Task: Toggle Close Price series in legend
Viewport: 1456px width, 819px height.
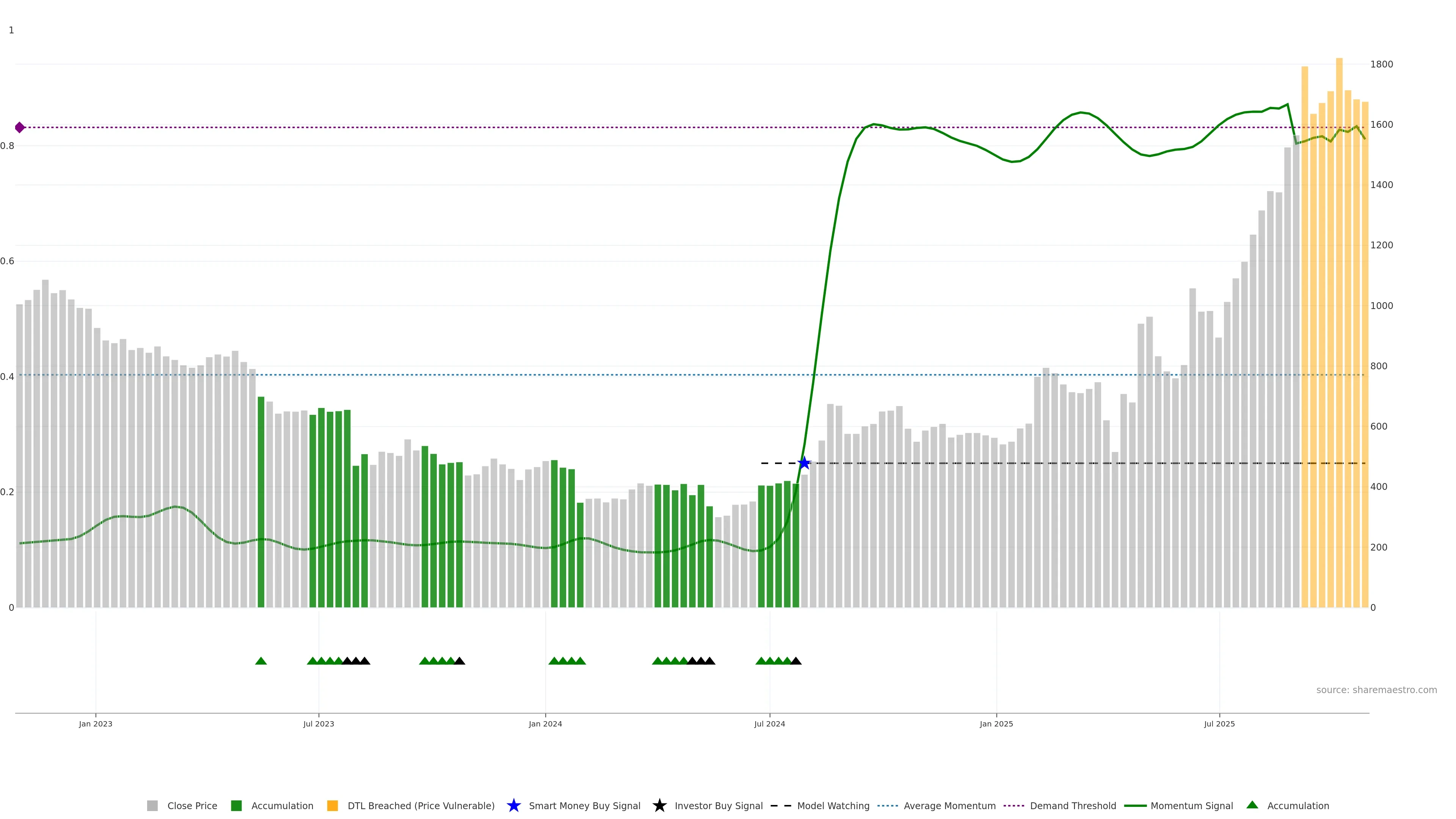Action: [191, 805]
